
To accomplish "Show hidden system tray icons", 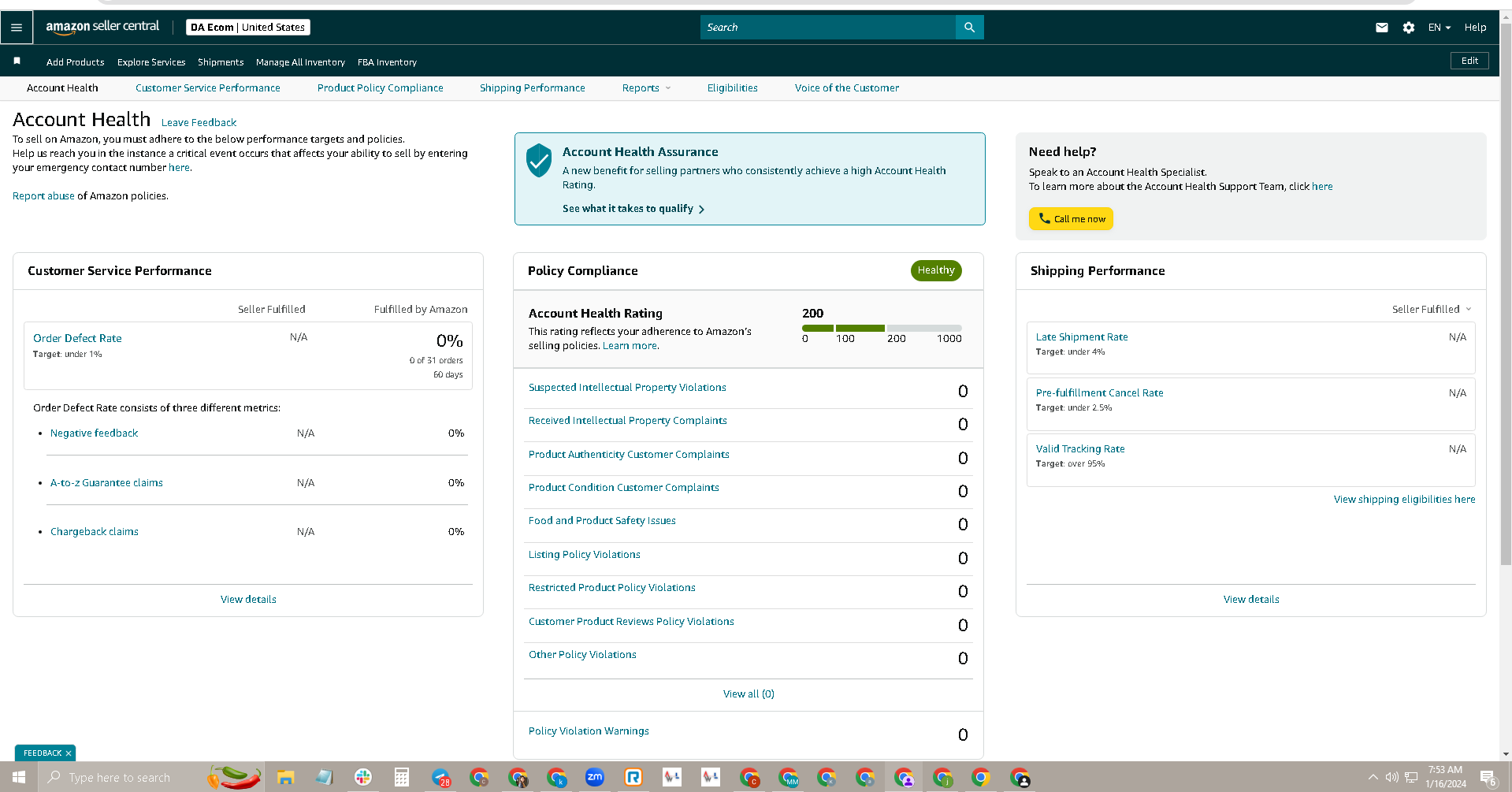I will (x=1373, y=778).
